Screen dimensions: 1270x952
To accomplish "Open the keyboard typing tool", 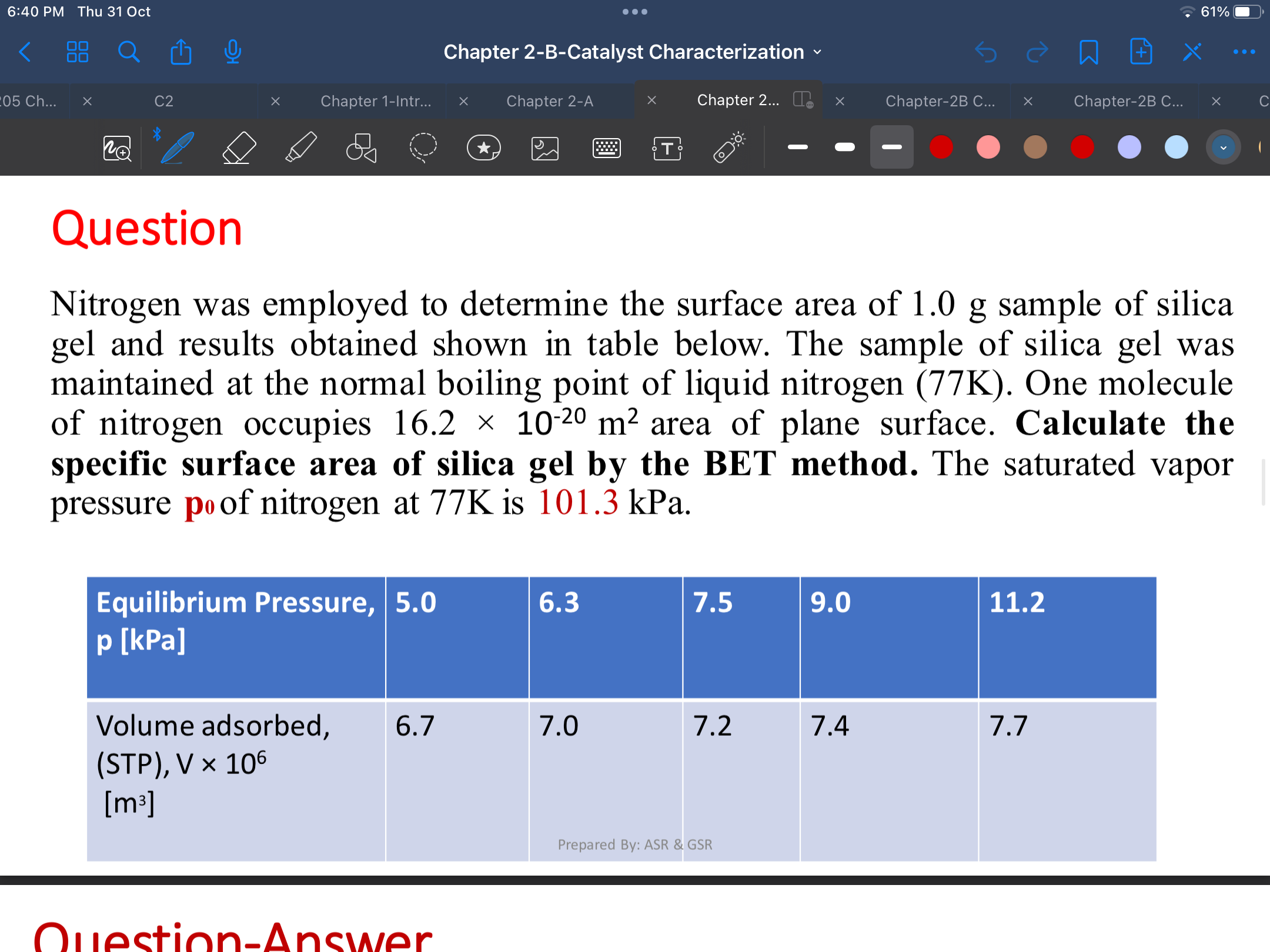I will 606,148.
